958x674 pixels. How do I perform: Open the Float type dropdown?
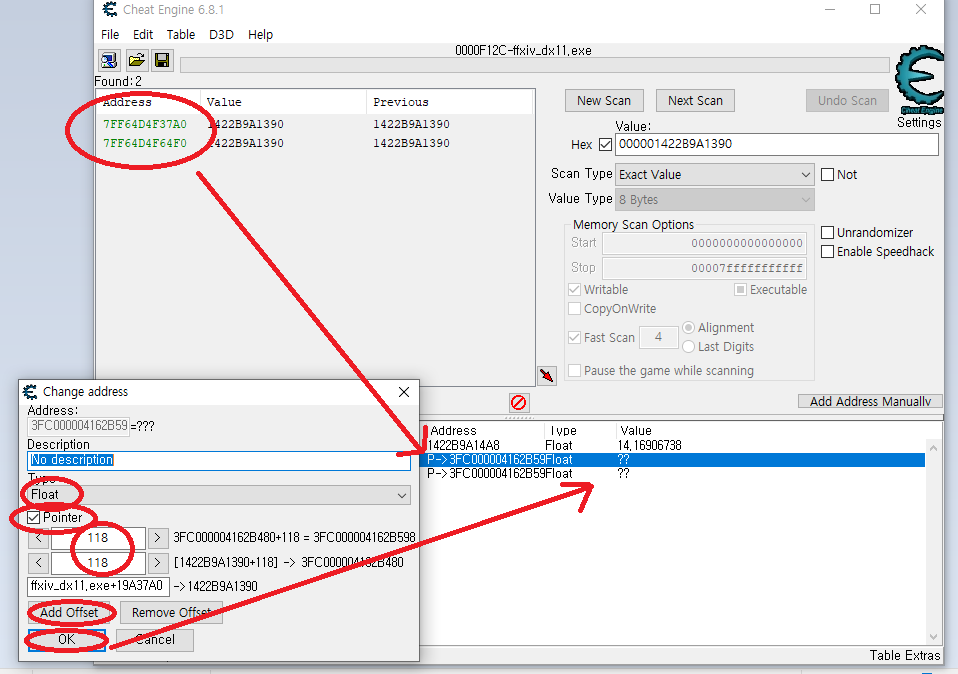coord(401,495)
